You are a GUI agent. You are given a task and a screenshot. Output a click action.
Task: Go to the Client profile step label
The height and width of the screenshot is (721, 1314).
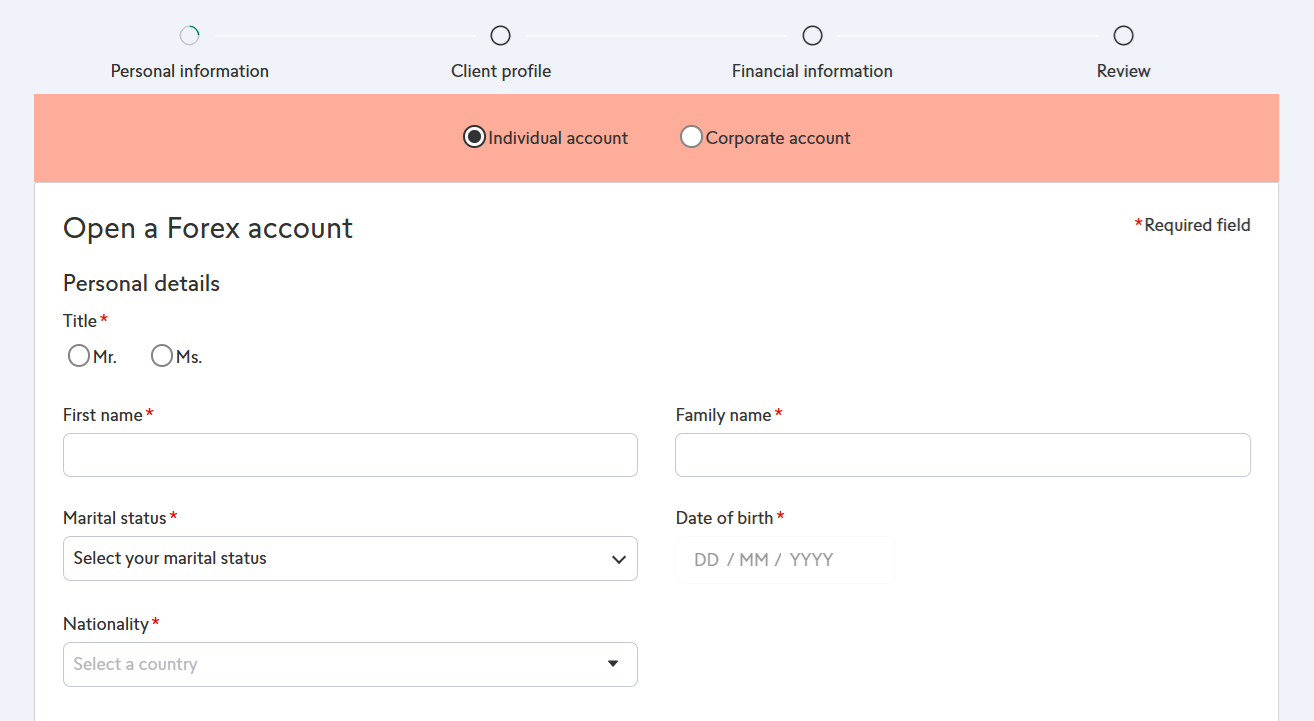501,71
